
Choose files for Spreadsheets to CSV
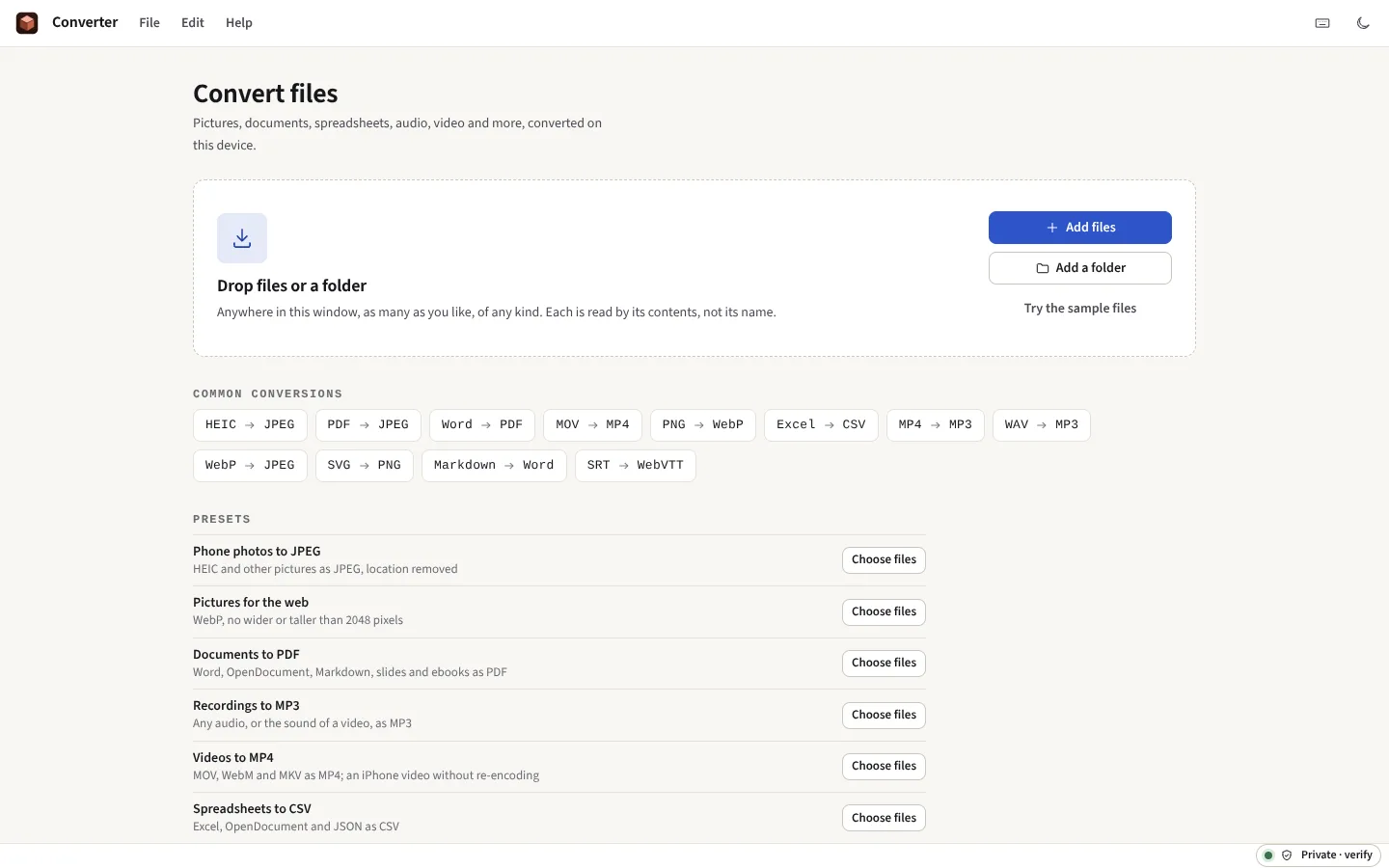pos(884,818)
